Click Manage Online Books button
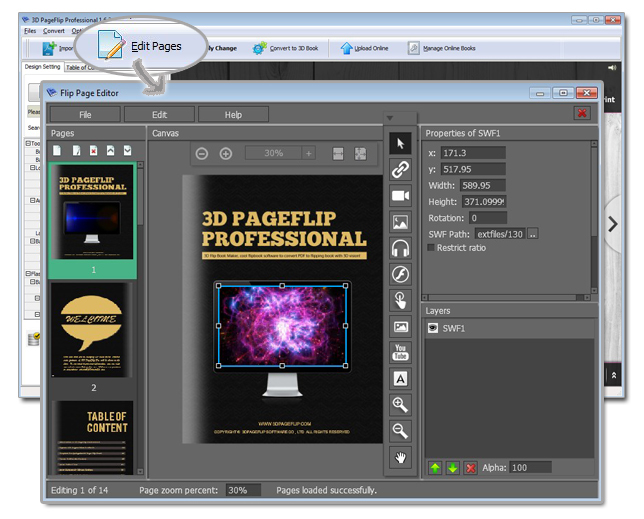This screenshot has width=644, height=519. (442, 48)
